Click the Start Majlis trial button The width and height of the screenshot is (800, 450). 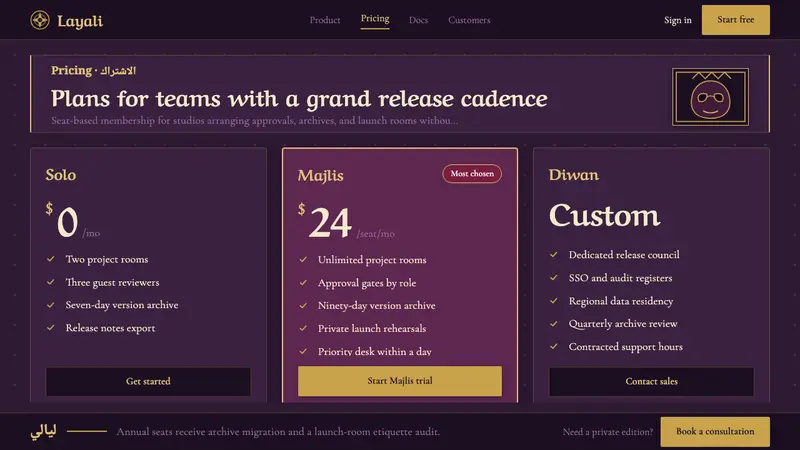(x=400, y=381)
